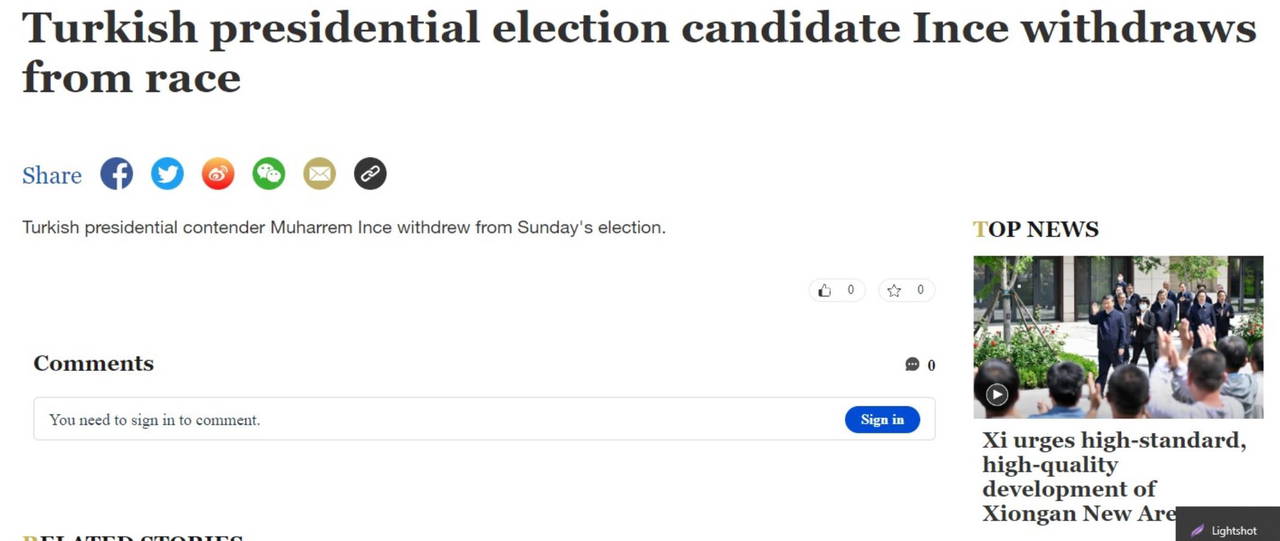Screen dimensions: 1280x541
Task: Share the article via WeChat
Action: click(268, 174)
